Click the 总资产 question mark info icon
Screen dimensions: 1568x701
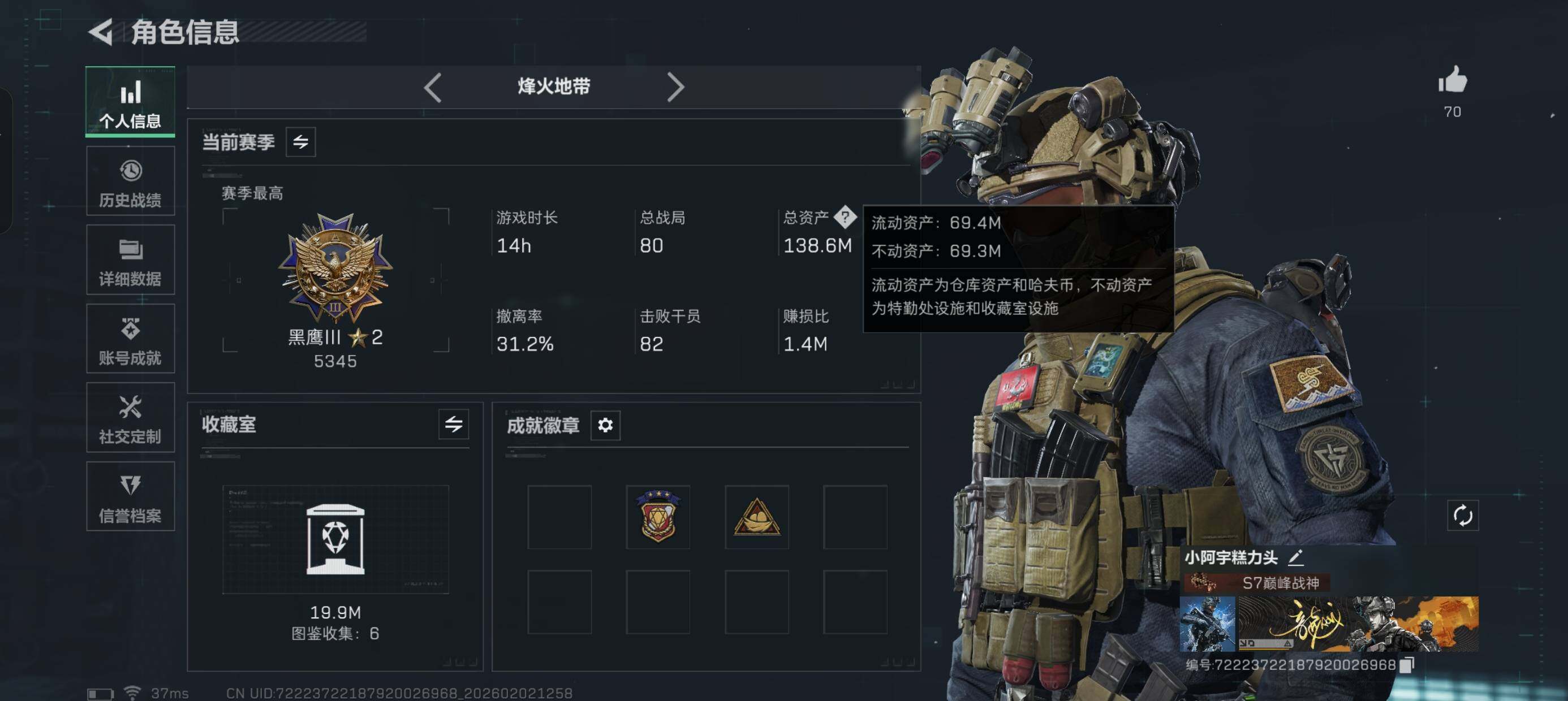pyautogui.click(x=845, y=217)
